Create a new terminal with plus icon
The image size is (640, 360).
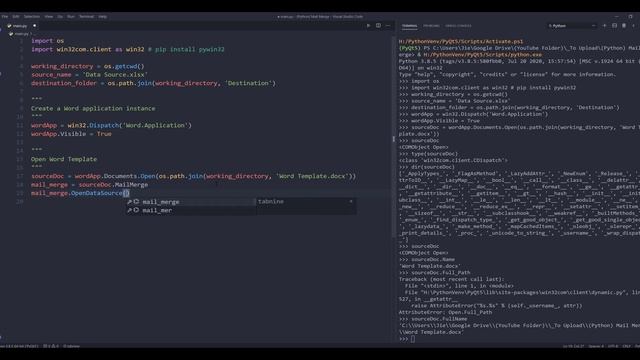point(604,26)
